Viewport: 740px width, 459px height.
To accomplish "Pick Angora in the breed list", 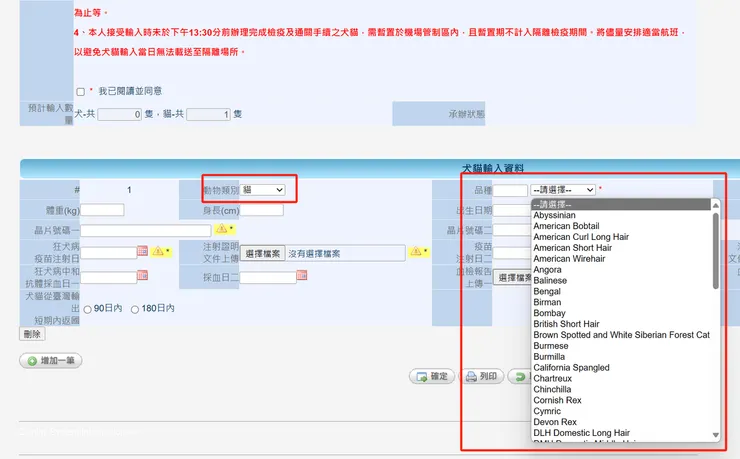I will pos(621,269).
